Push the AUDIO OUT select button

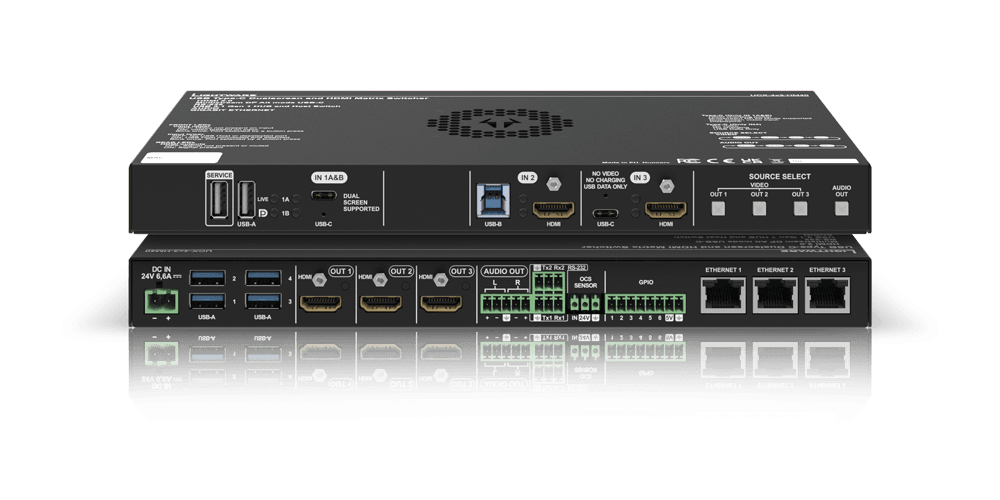click(x=842, y=209)
